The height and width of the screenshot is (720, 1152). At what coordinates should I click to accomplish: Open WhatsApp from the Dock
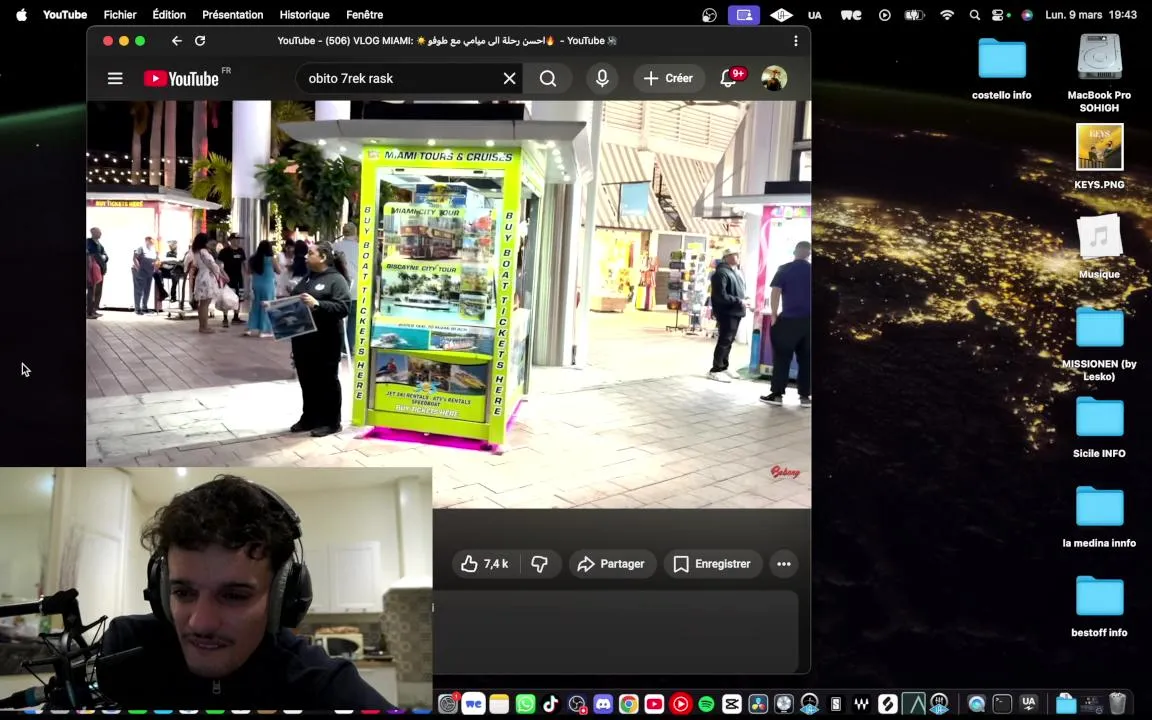click(x=525, y=704)
